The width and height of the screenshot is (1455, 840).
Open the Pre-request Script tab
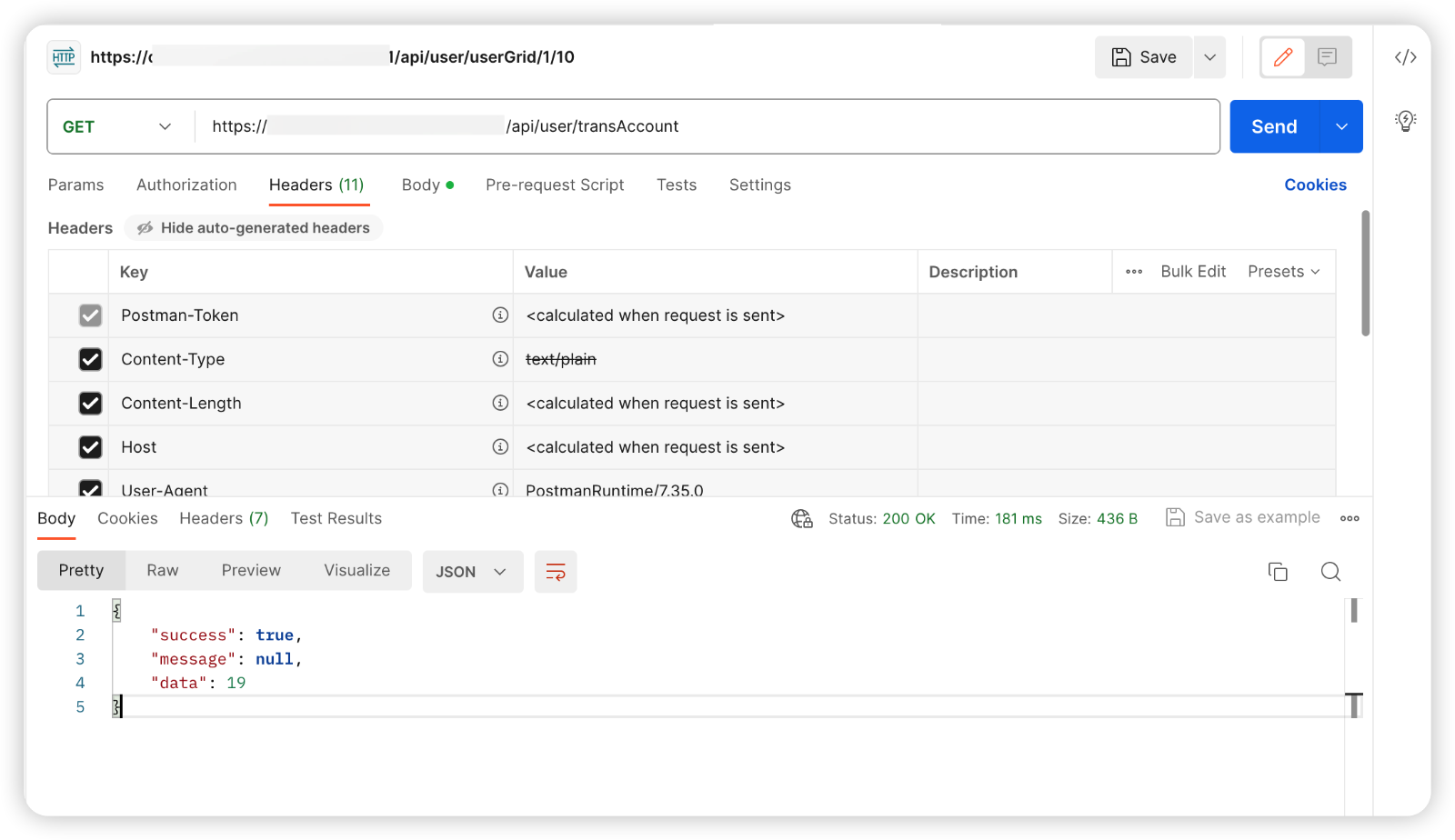click(x=555, y=185)
